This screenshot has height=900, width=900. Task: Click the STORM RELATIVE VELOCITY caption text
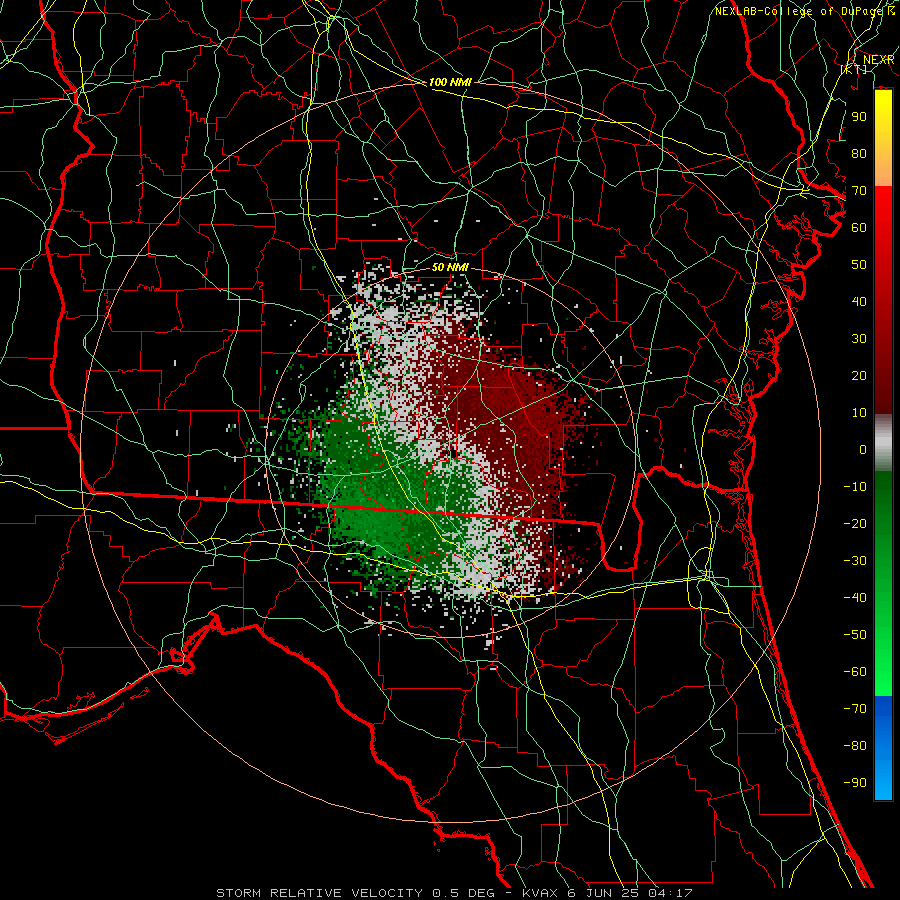click(319, 893)
